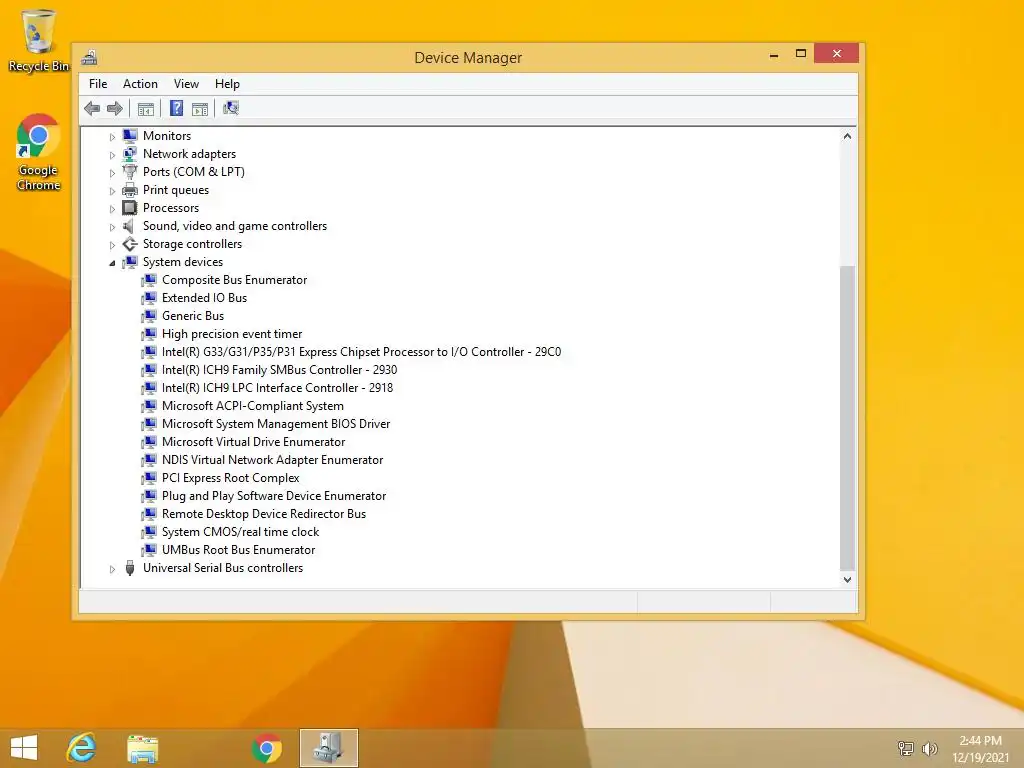Expand the Network adapters node

pyautogui.click(x=112, y=155)
